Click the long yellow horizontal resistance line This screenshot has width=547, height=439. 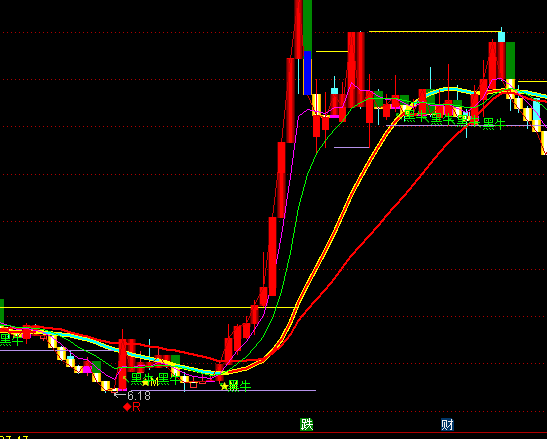[147, 308]
